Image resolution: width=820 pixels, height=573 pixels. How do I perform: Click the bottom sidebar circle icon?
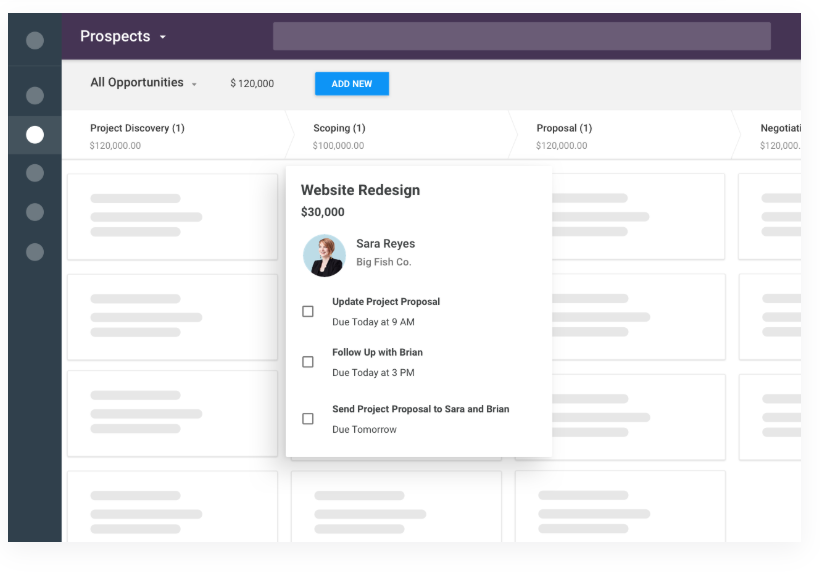[x=35, y=252]
